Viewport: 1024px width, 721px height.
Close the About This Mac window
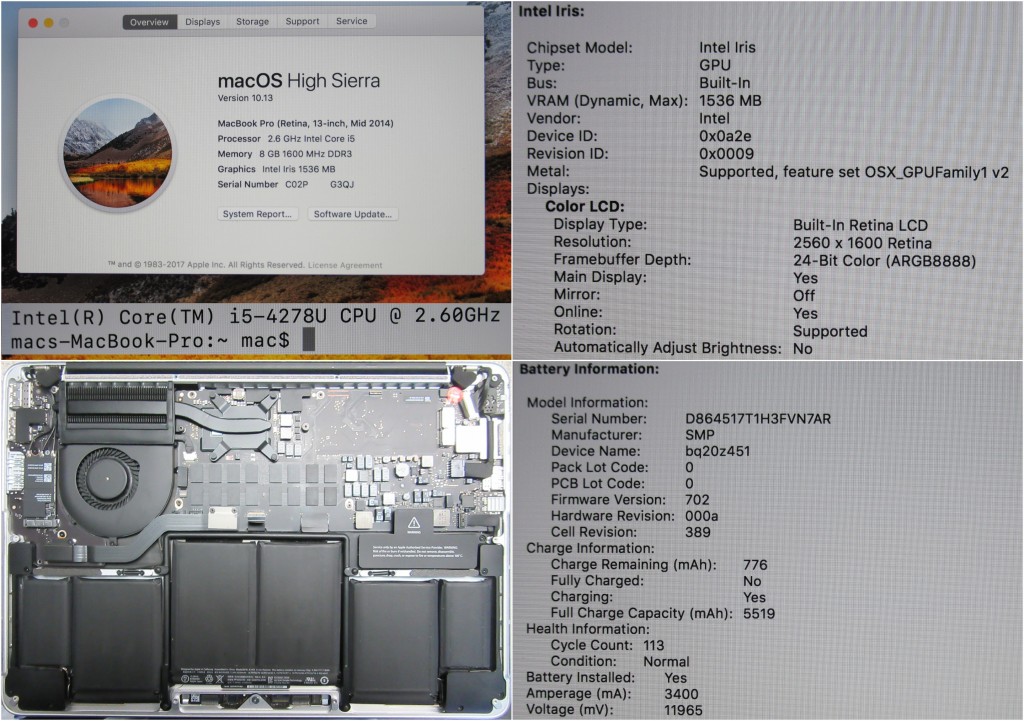(32, 22)
